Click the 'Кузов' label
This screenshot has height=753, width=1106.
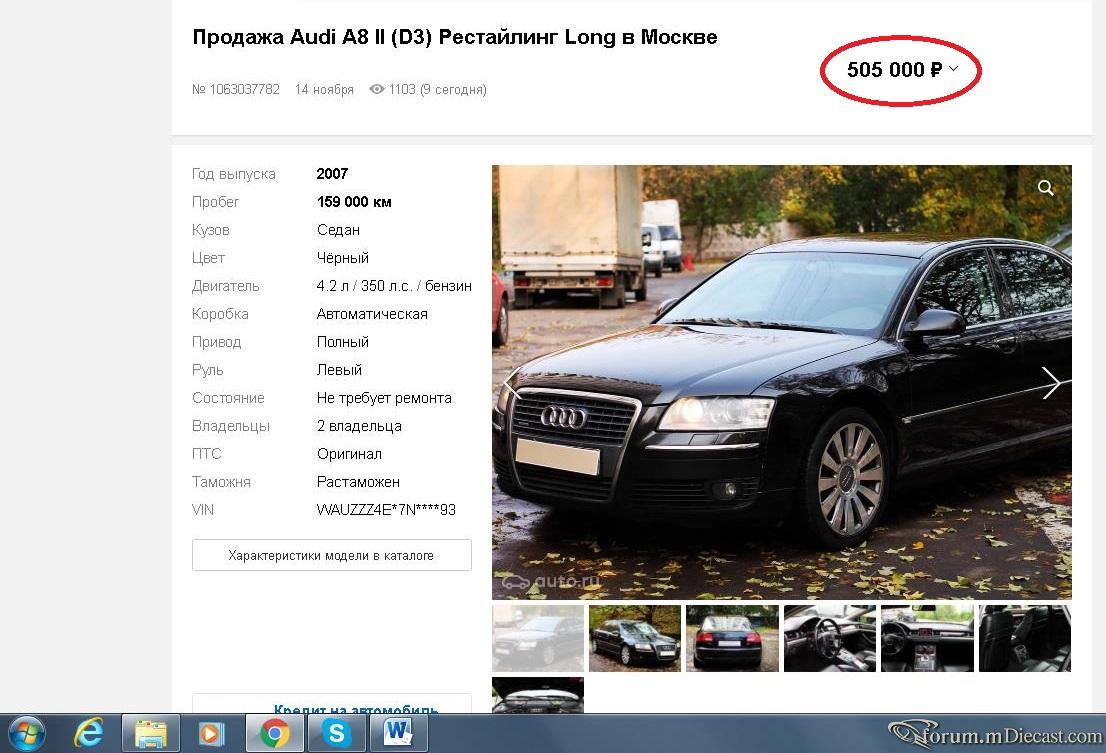coord(210,230)
